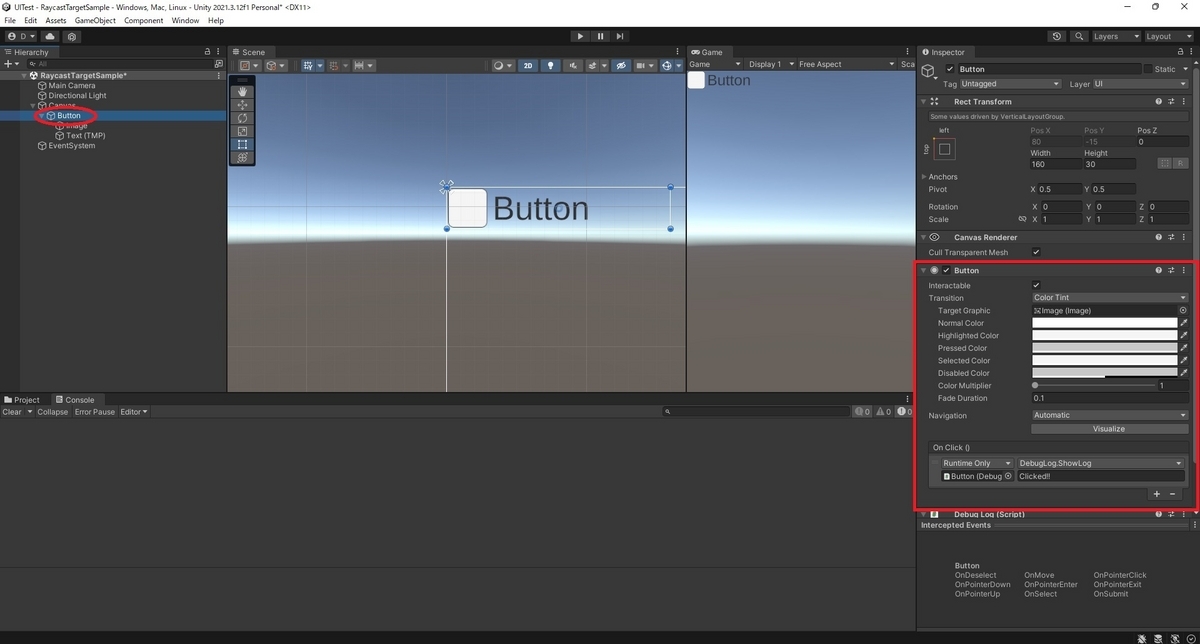Image resolution: width=1200 pixels, height=644 pixels.
Task: Toggle Error Pause in Console
Action: (x=95, y=412)
